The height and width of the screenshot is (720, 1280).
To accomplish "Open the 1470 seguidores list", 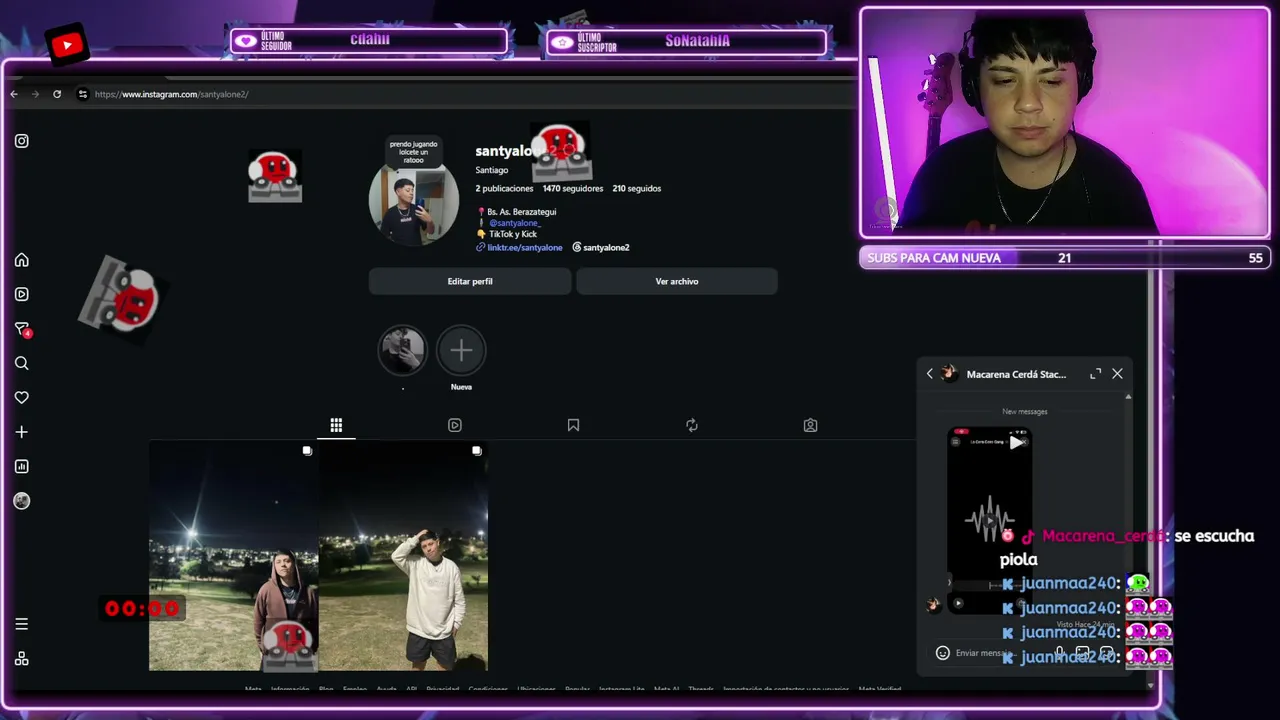I will 573,188.
